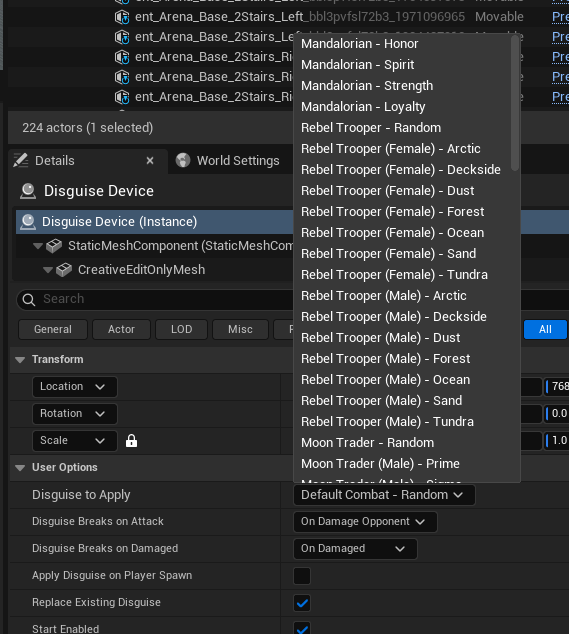The image size is (569, 634).
Task: Filter properties by Actor
Action: point(121,330)
